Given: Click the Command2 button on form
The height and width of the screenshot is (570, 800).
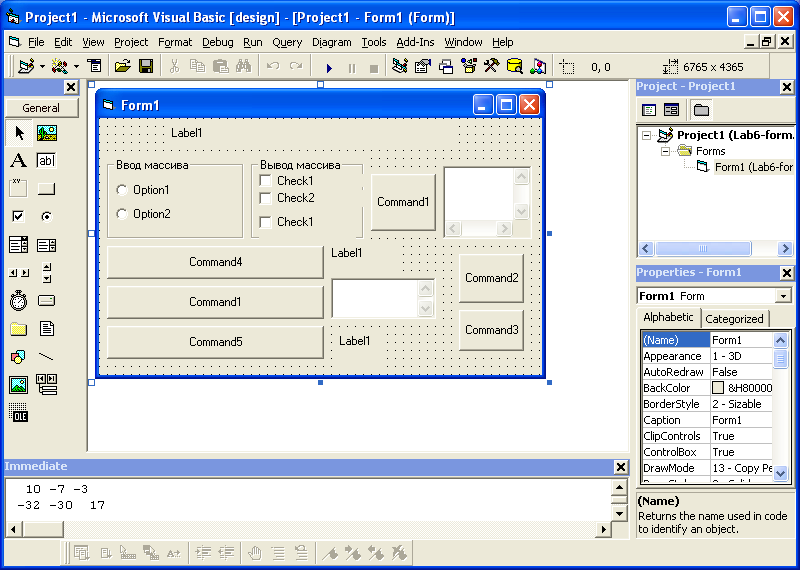Looking at the screenshot, I should click(x=491, y=278).
